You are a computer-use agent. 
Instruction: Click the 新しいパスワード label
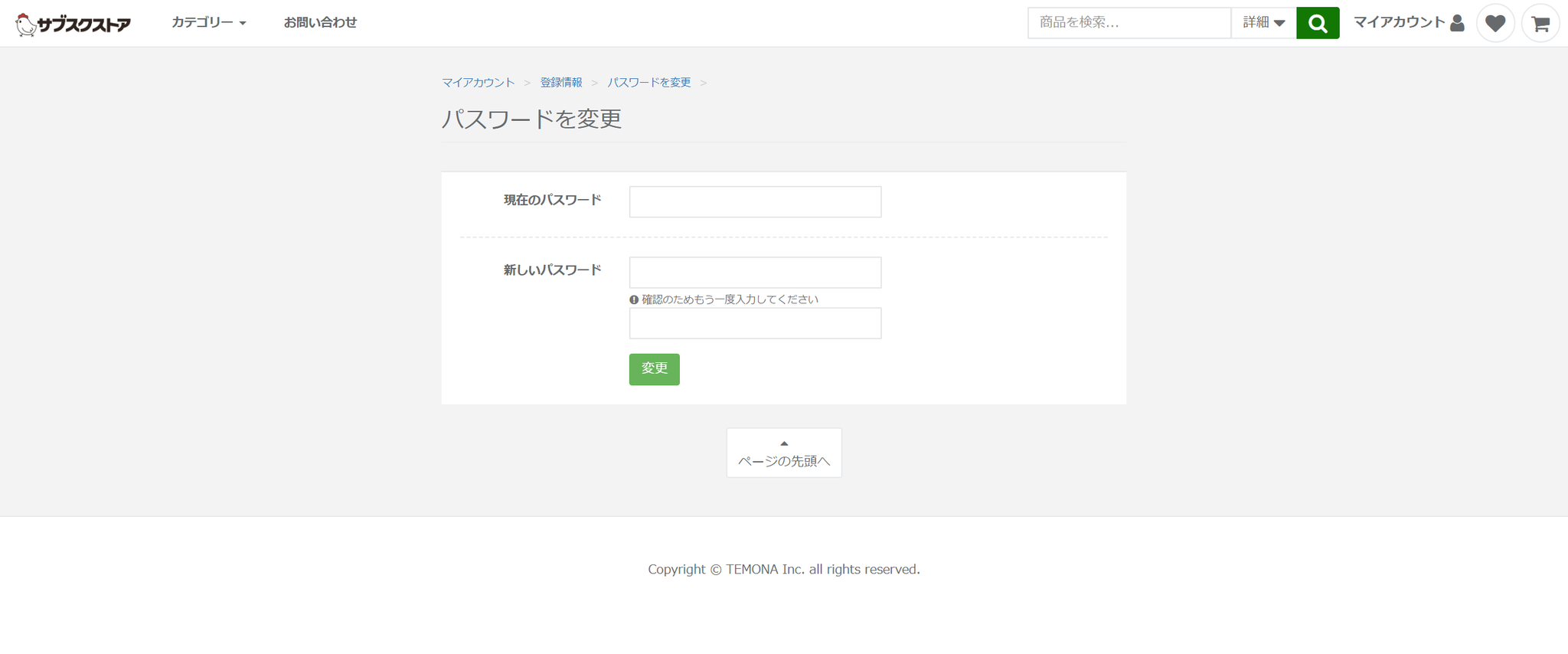553,270
